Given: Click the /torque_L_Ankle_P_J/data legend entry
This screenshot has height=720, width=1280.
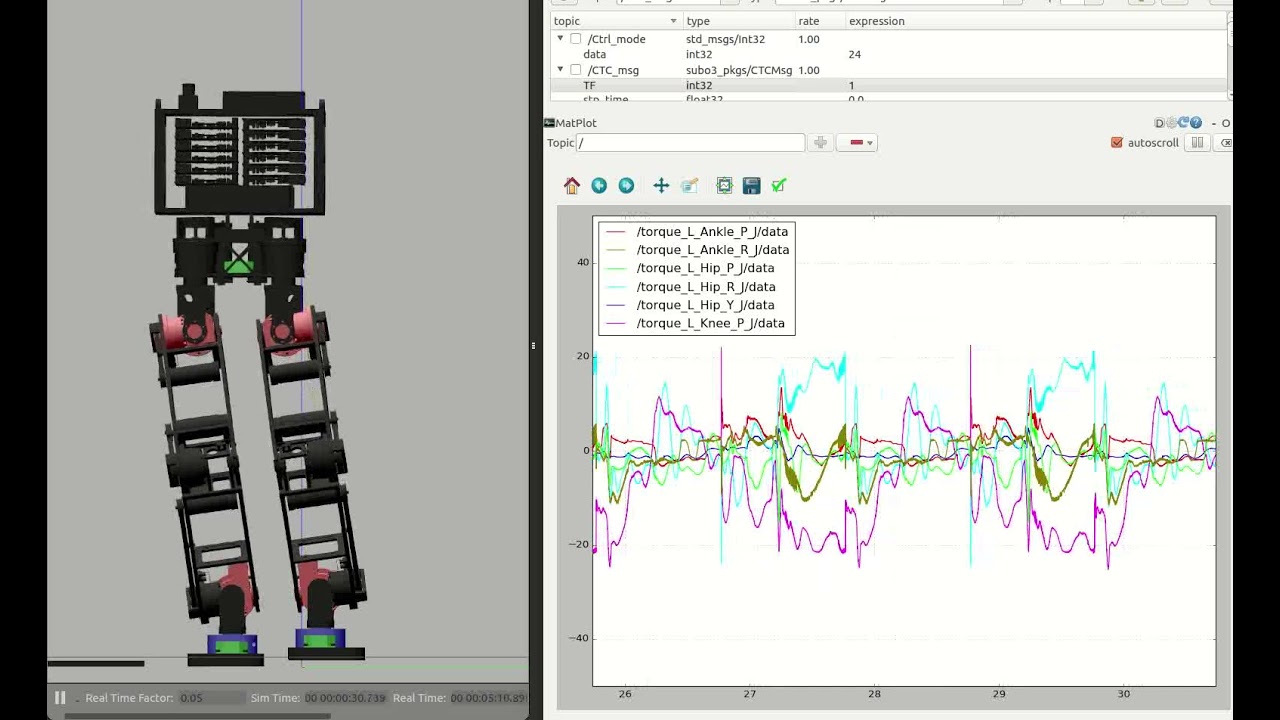Looking at the screenshot, I should click(x=697, y=232).
